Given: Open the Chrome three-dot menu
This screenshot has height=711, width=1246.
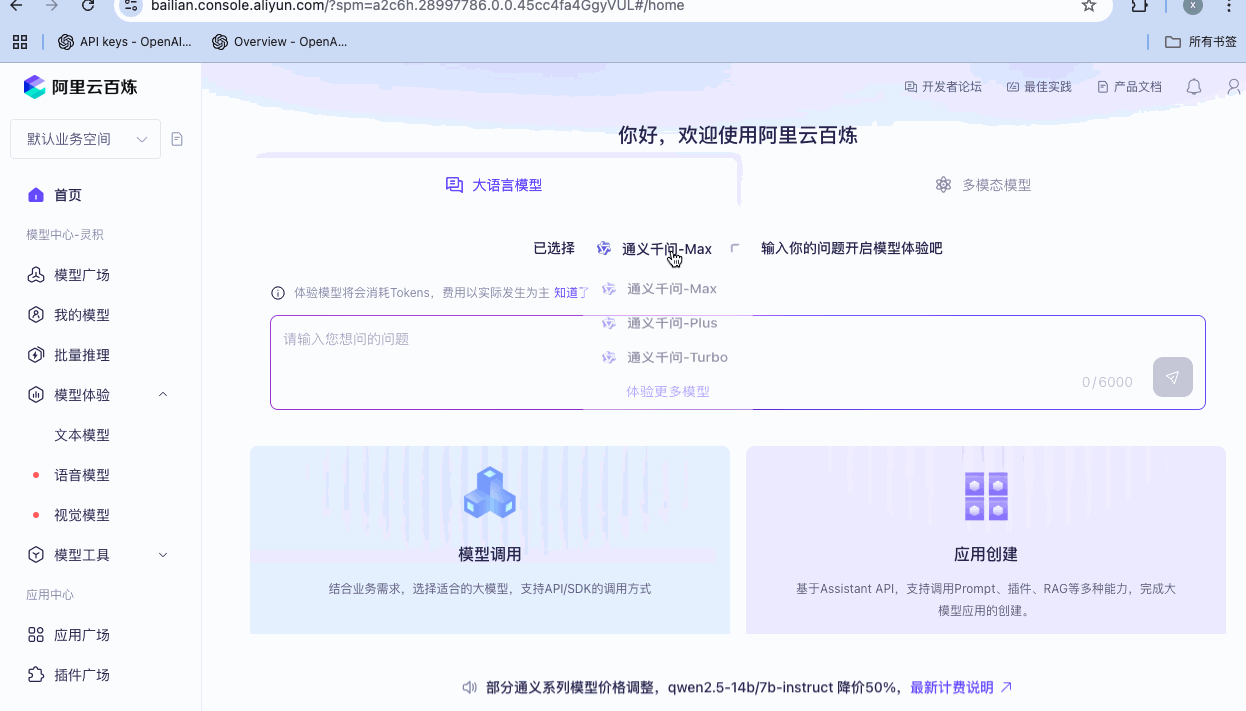Looking at the screenshot, I should pyautogui.click(x=1229, y=6).
